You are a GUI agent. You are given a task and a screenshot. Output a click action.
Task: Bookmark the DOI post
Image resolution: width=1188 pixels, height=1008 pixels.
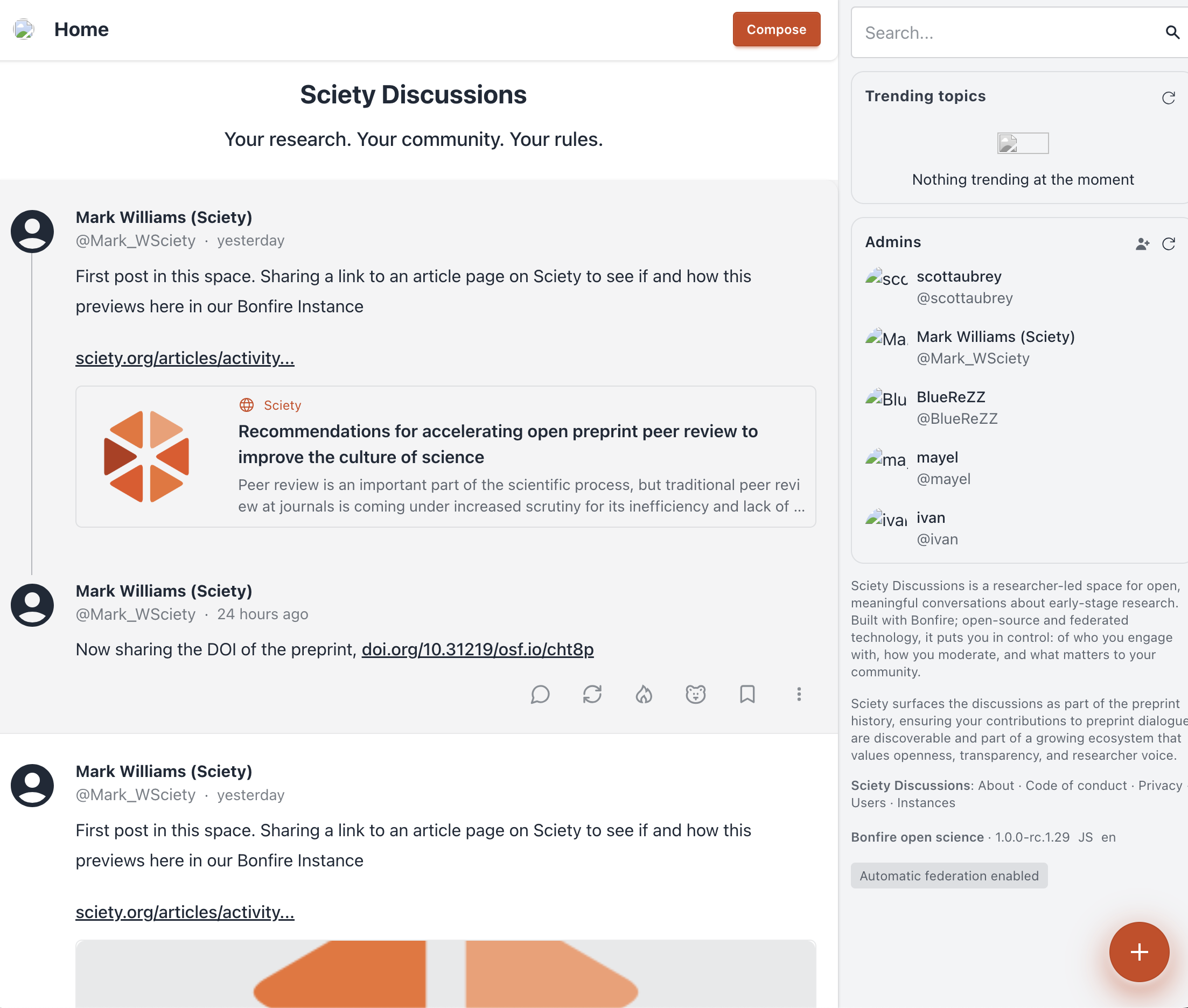point(747,694)
